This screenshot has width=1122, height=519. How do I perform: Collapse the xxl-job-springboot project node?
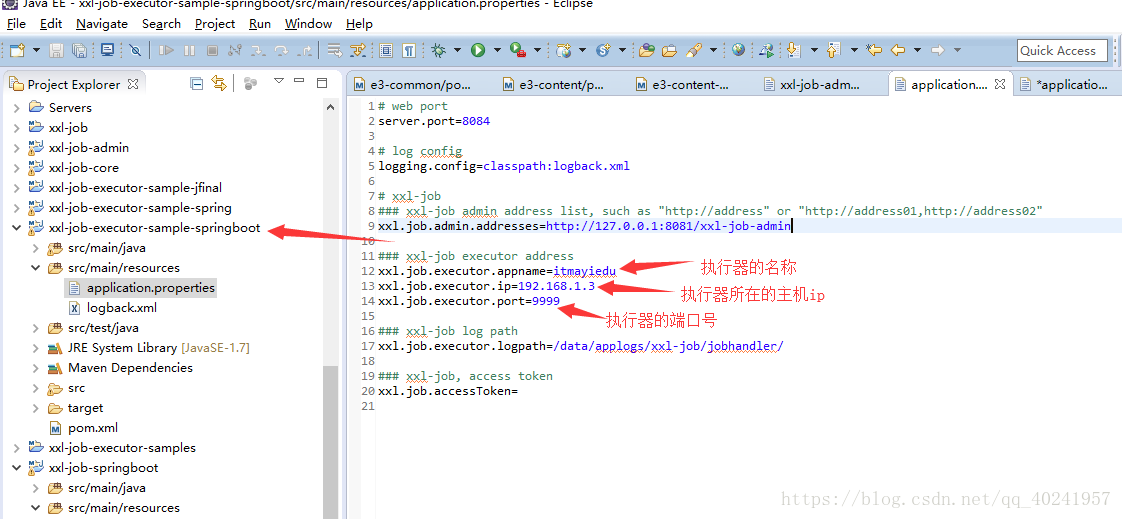coord(16,468)
